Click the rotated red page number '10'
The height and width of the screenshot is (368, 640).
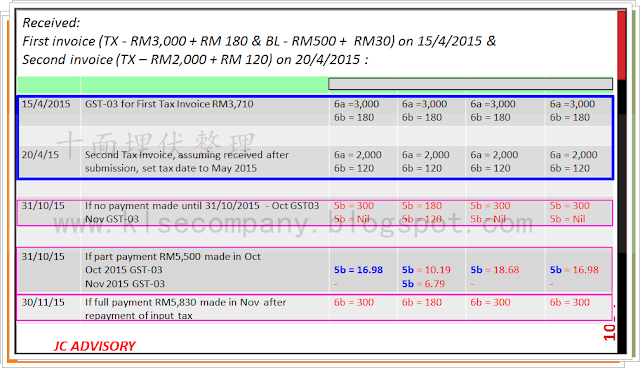point(609,332)
